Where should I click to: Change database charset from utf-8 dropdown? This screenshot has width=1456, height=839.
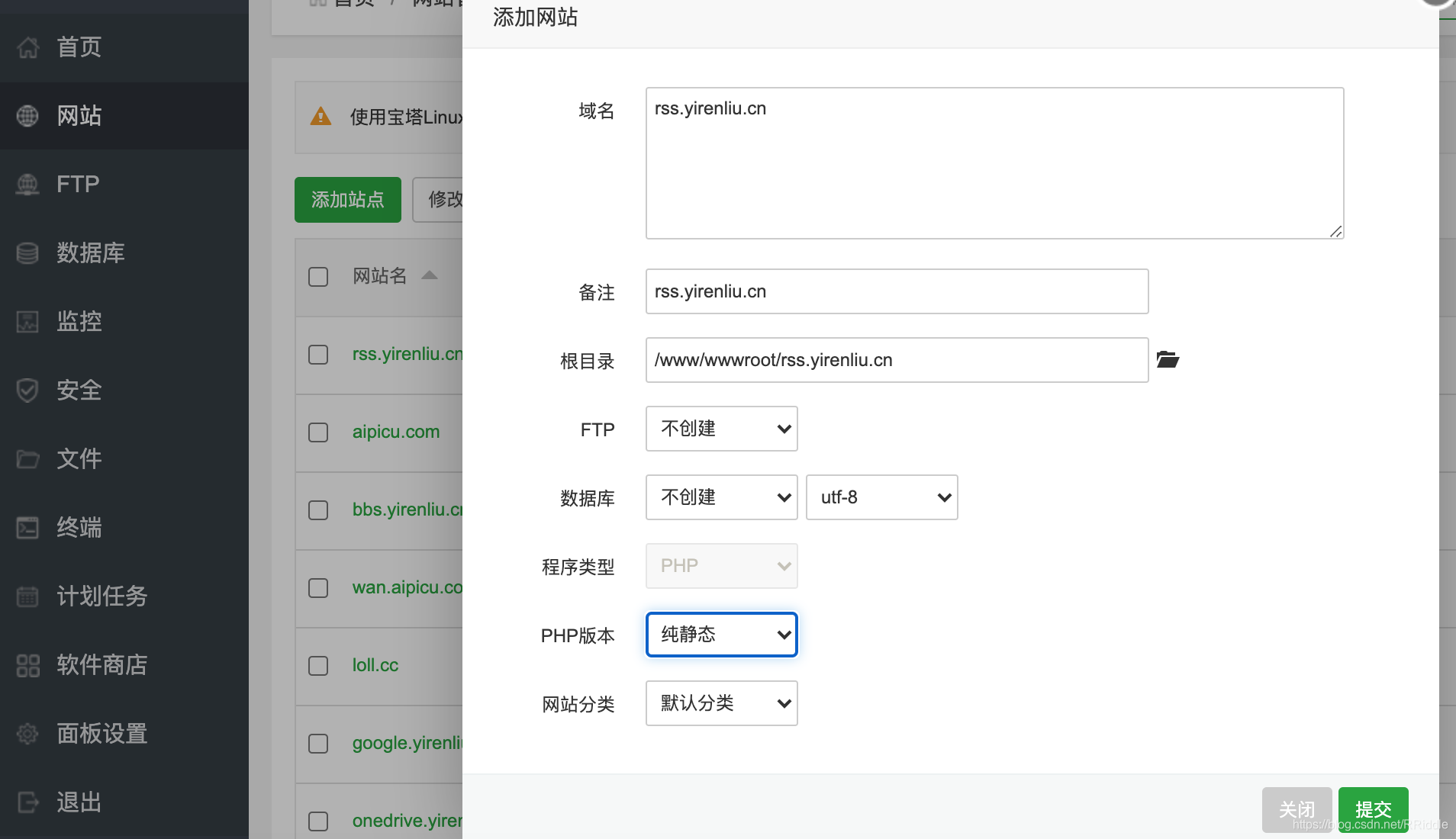click(881, 497)
